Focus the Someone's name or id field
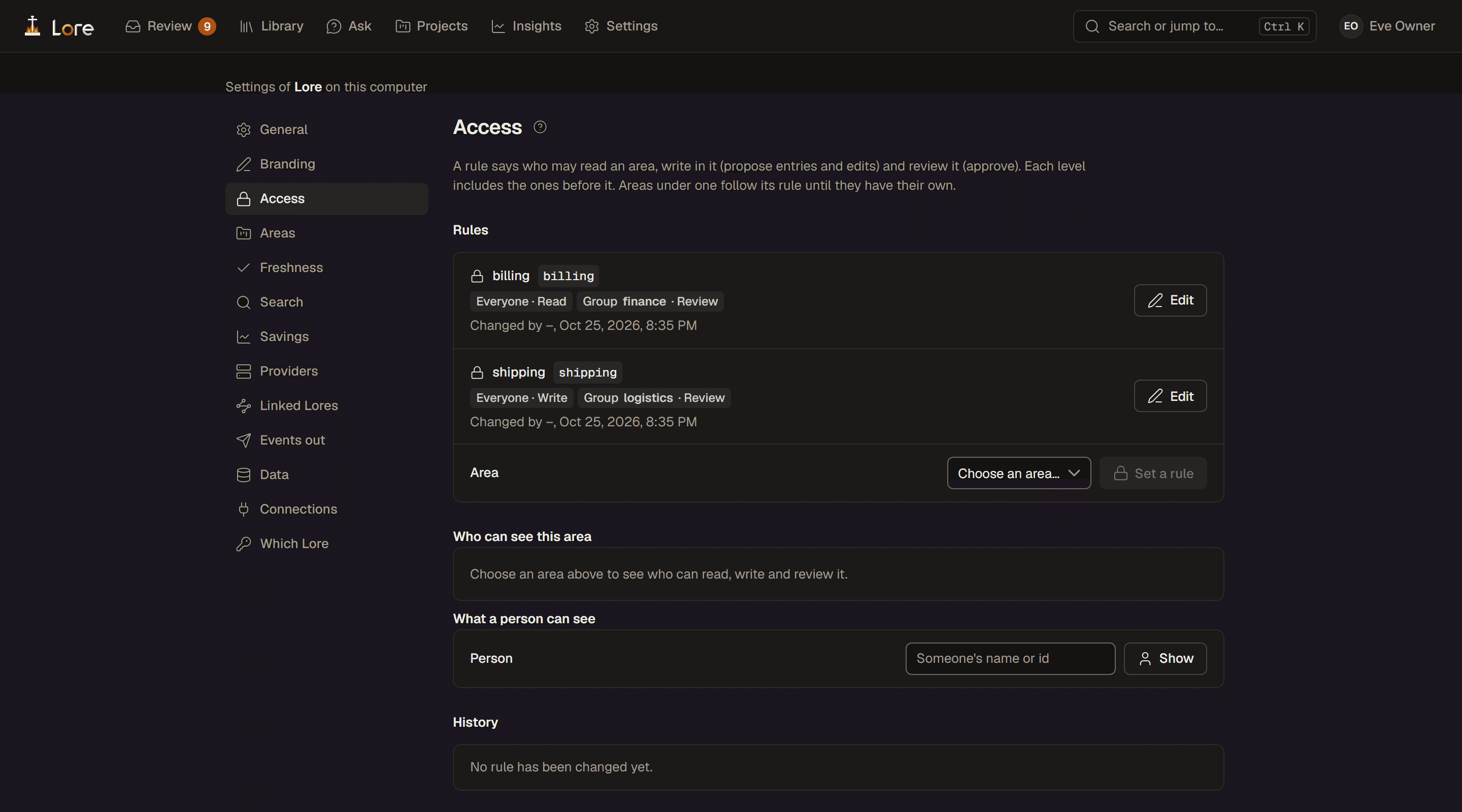Image resolution: width=1462 pixels, height=812 pixels. 1010,658
